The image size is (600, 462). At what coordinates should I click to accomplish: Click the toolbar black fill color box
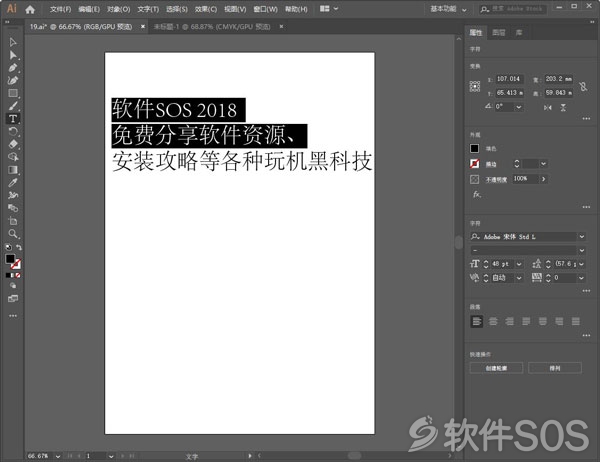10,259
